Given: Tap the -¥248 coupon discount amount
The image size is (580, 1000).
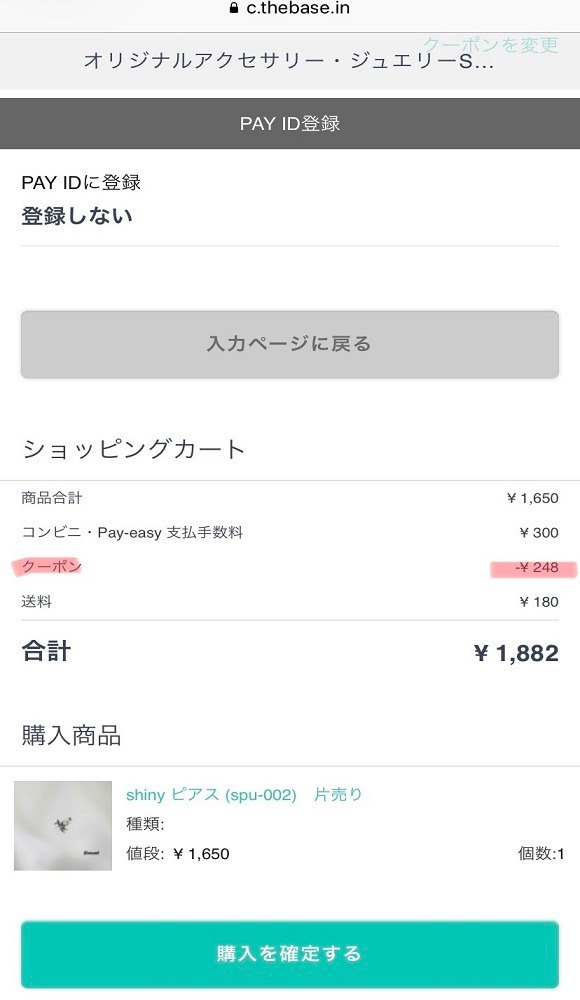Looking at the screenshot, I should (x=536, y=568).
